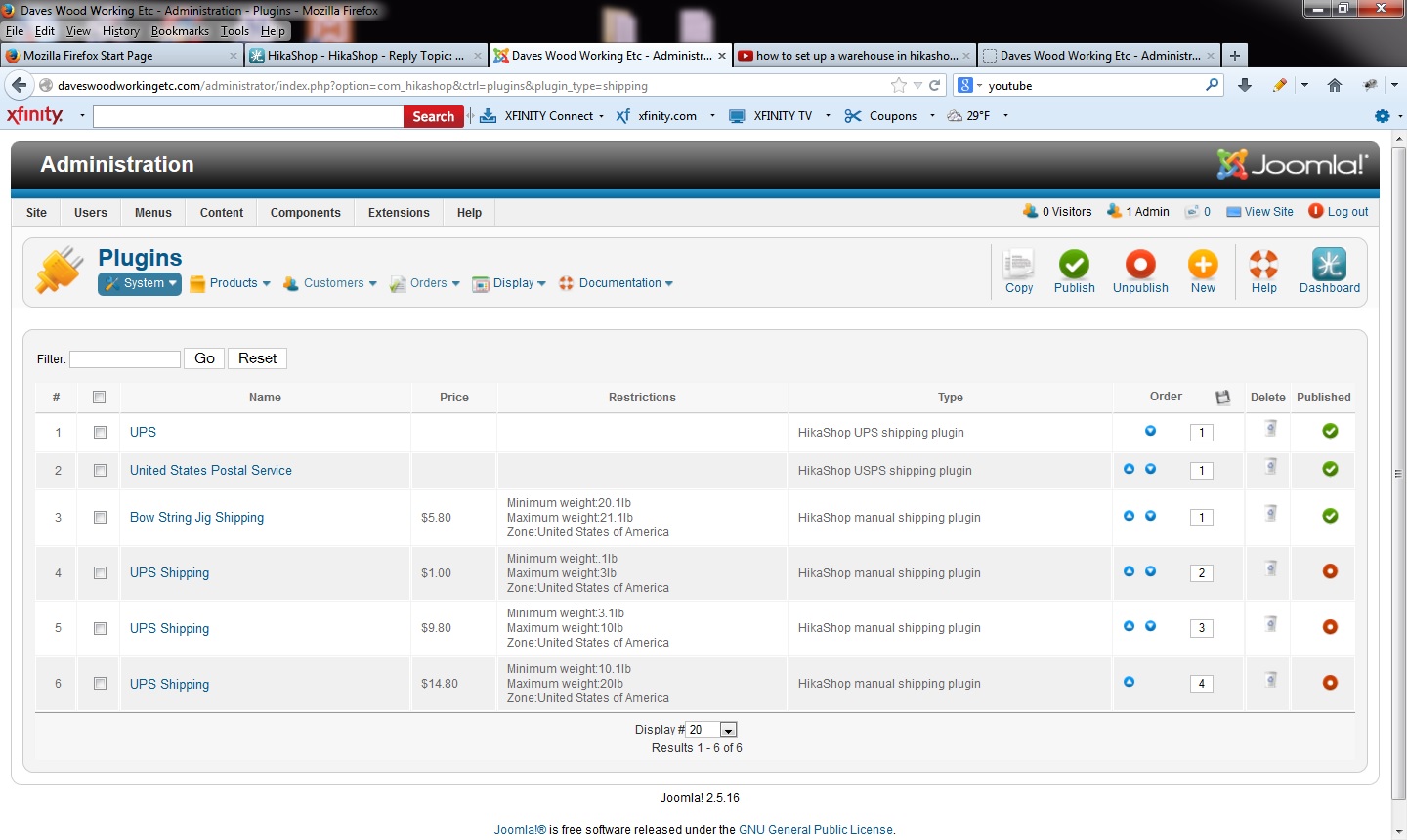Delete Bow String Jig Shipping via trash icon

tap(1270, 513)
